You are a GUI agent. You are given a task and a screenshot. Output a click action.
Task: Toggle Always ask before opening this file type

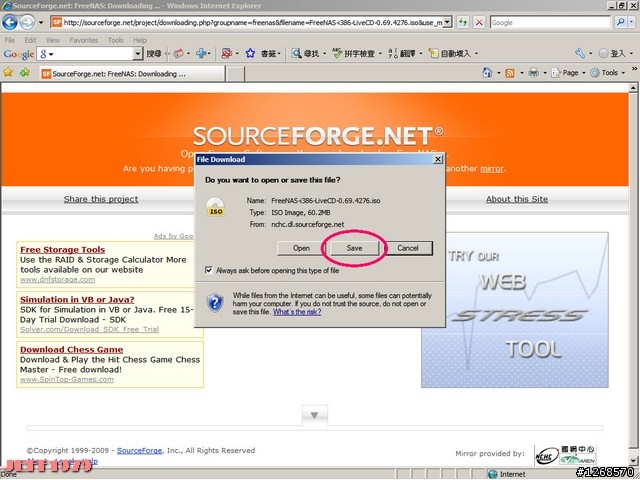pos(209,270)
